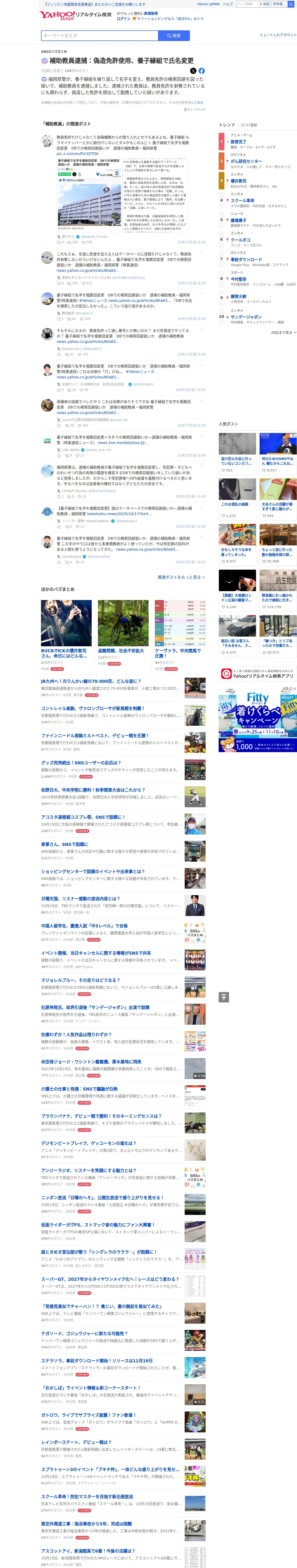
Task: Close the Fitty advertisement
Action: click(295, 688)
